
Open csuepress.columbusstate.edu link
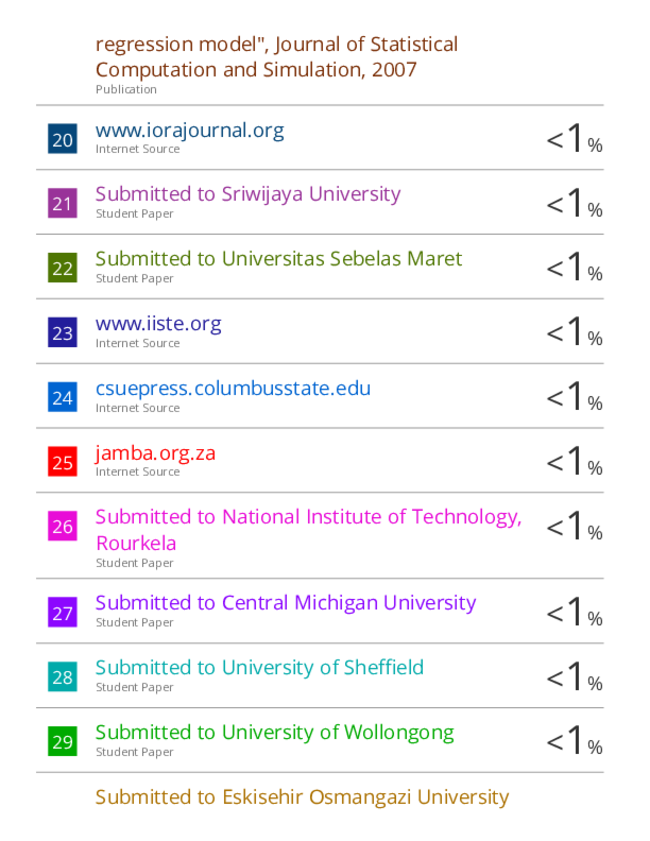[233, 389]
